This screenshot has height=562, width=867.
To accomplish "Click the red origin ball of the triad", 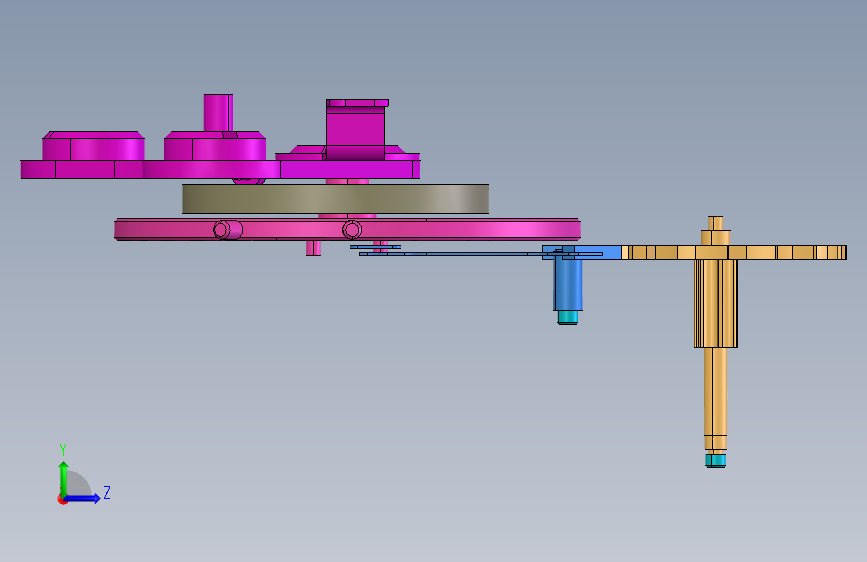I will coord(61,499).
